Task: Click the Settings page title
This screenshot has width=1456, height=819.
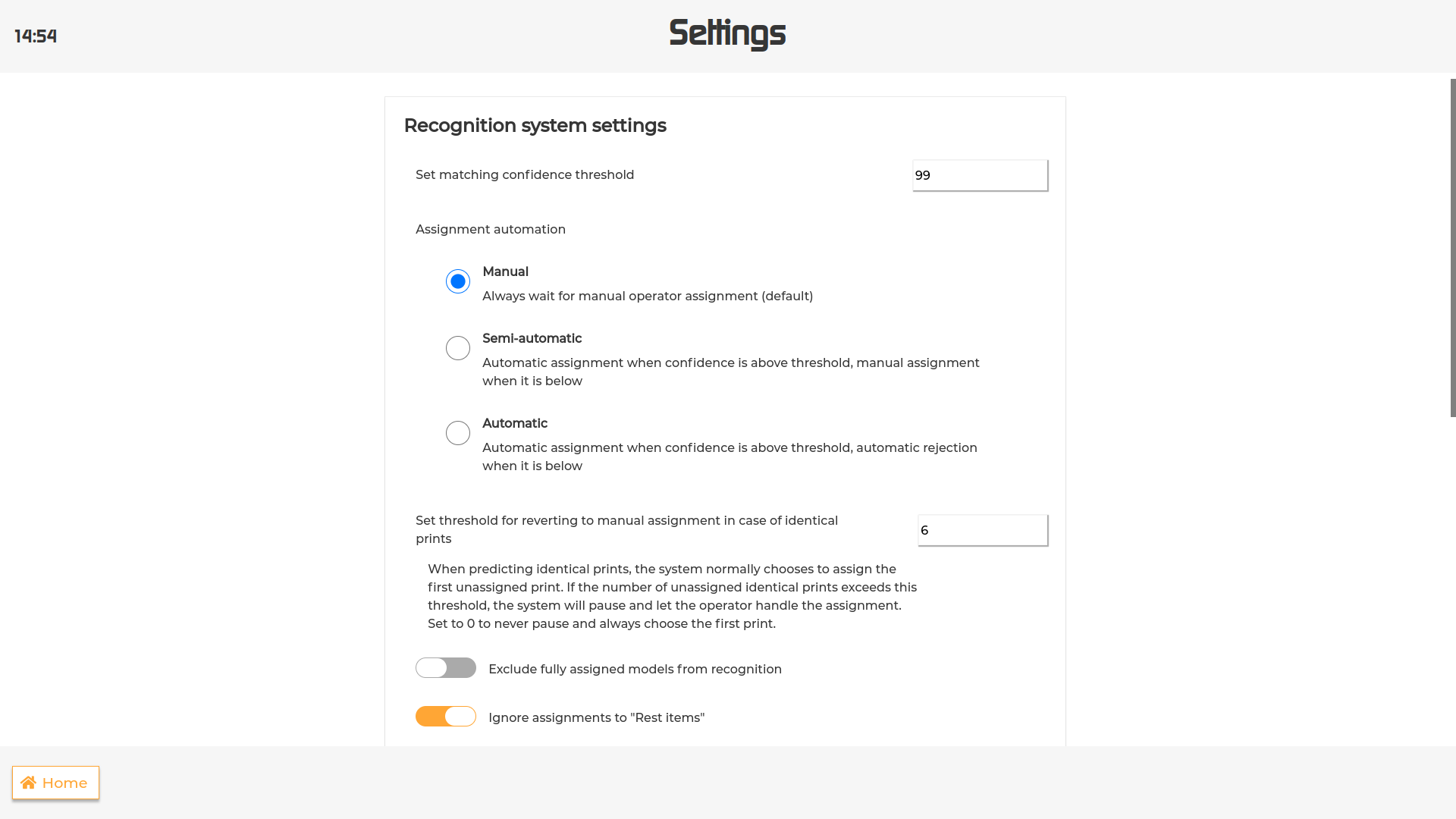Action: coord(727,34)
